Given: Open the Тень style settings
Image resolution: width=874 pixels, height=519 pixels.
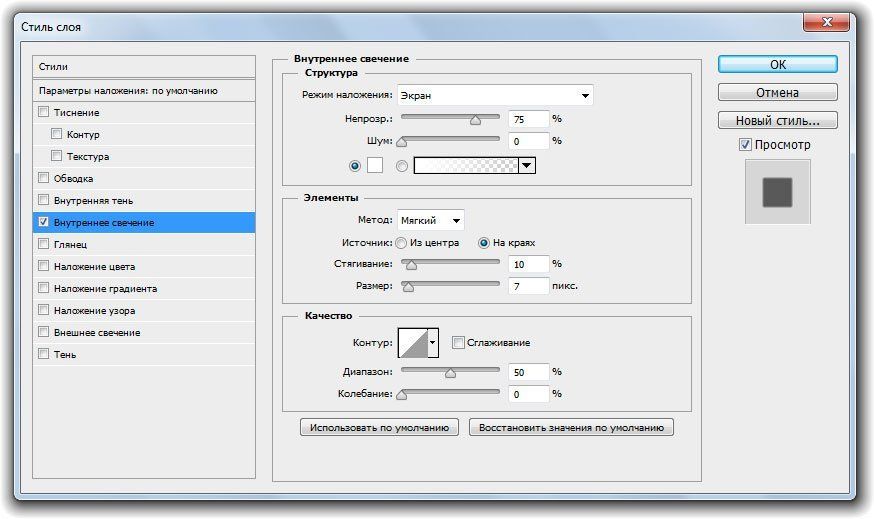Looking at the screenshot, I should [65, 354].
